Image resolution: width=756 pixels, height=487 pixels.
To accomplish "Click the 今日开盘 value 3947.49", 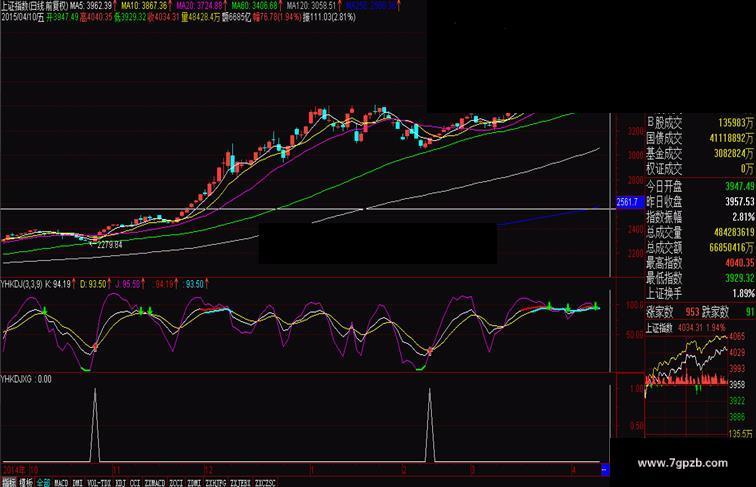I will (x=740, y=186).
